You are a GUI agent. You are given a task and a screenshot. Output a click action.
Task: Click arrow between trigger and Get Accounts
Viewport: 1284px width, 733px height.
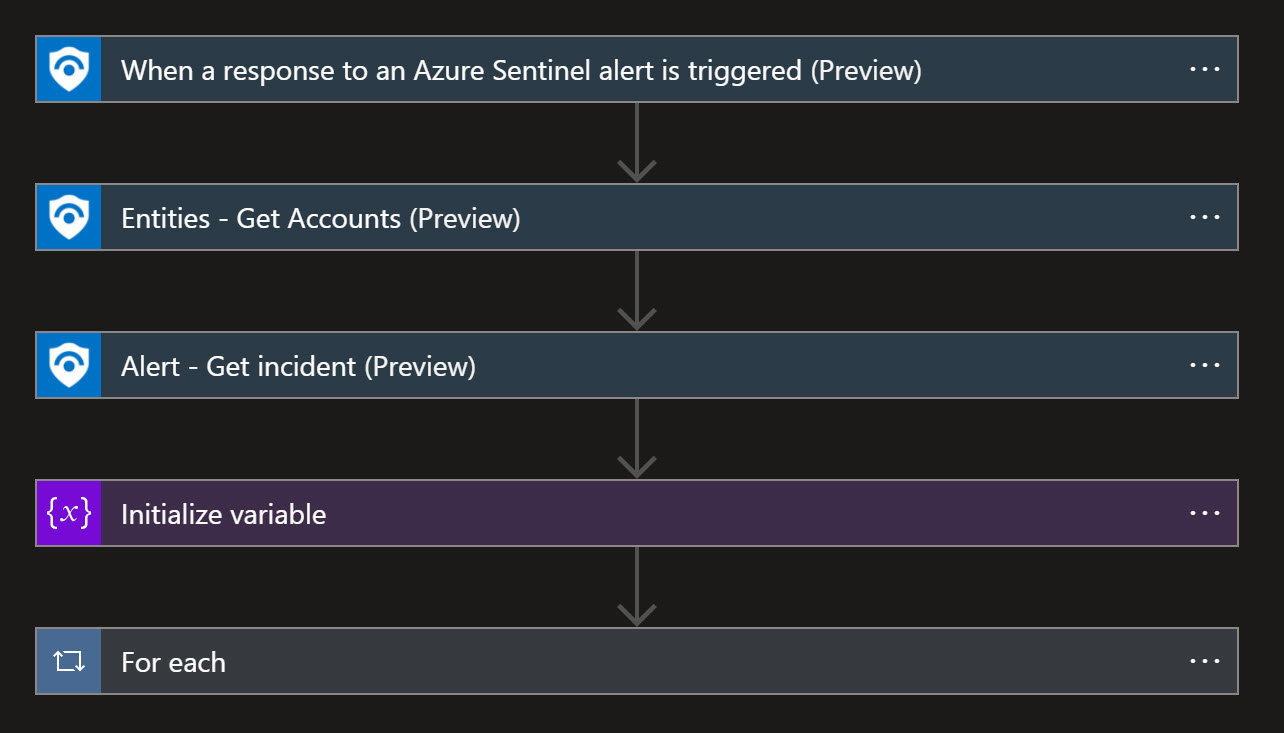637,143
